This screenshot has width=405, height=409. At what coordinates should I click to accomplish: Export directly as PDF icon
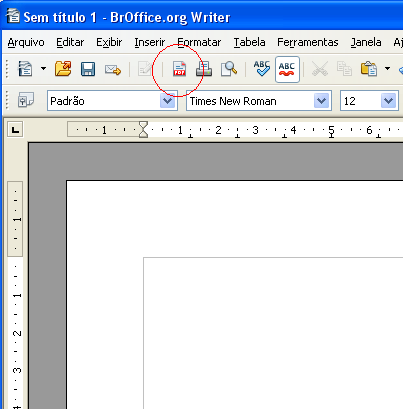point(179,69)
